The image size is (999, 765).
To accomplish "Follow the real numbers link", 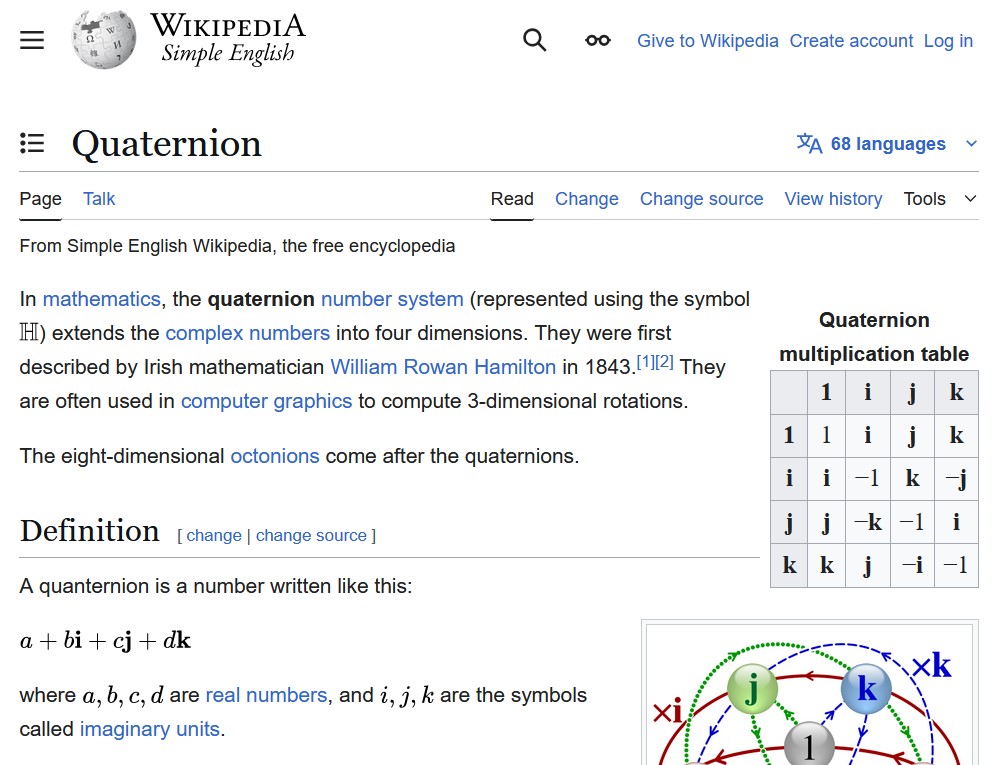I will tap(266, 695).
